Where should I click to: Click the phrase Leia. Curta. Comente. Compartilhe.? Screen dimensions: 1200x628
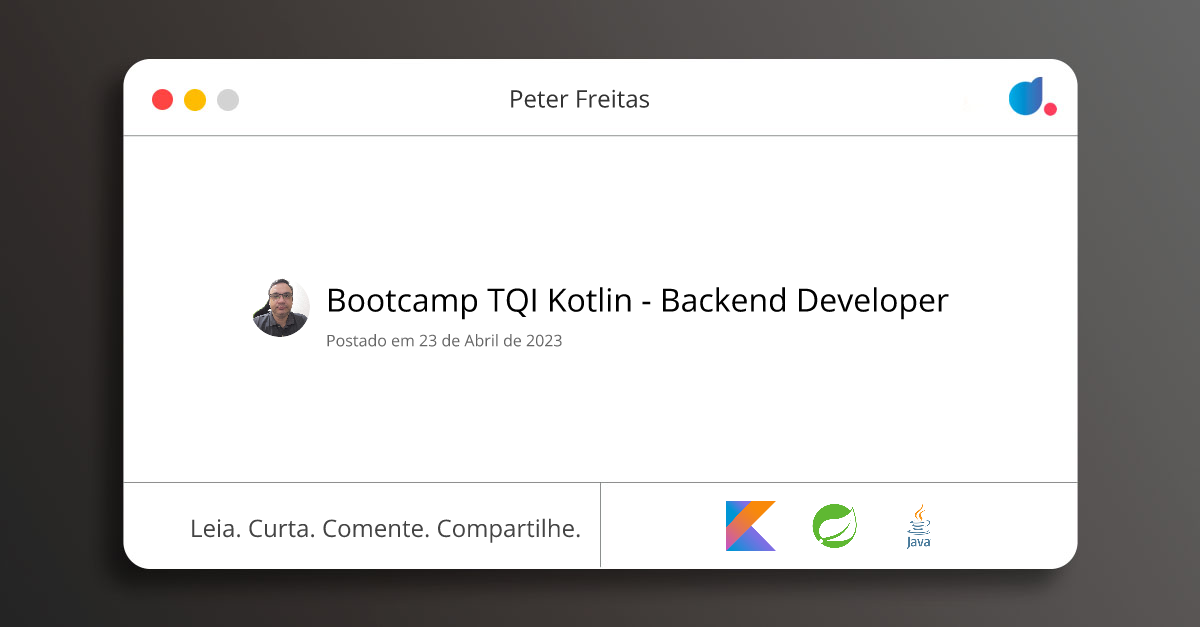tap(386, 528)
